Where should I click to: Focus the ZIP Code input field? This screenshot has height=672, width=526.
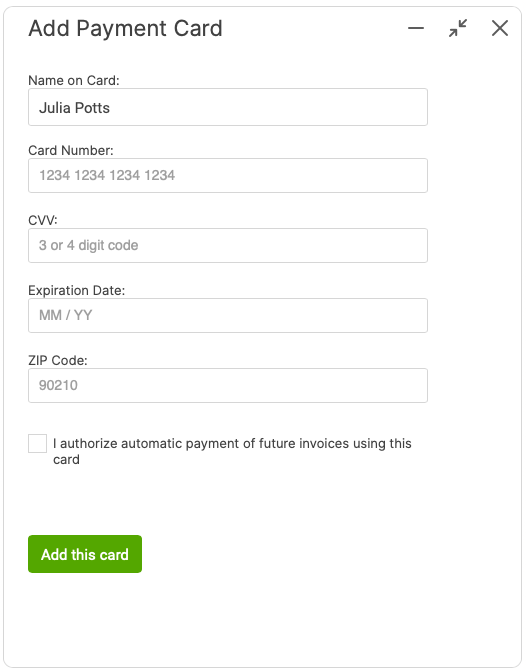(228, 385)
